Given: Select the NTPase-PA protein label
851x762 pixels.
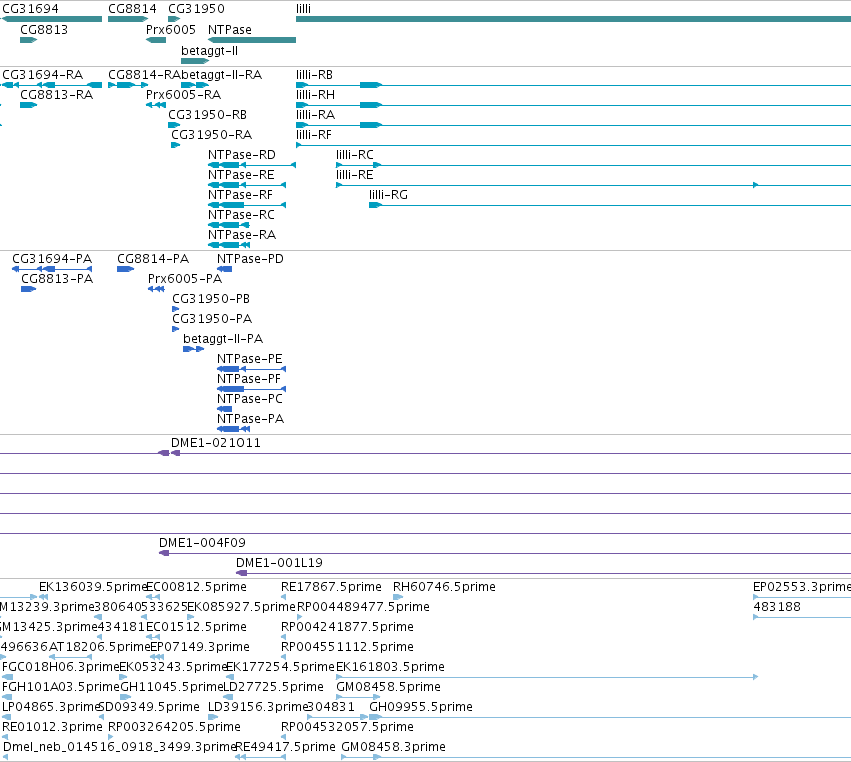Looking at the screenshot, I should pyautogui.click(x=251, y=418).
